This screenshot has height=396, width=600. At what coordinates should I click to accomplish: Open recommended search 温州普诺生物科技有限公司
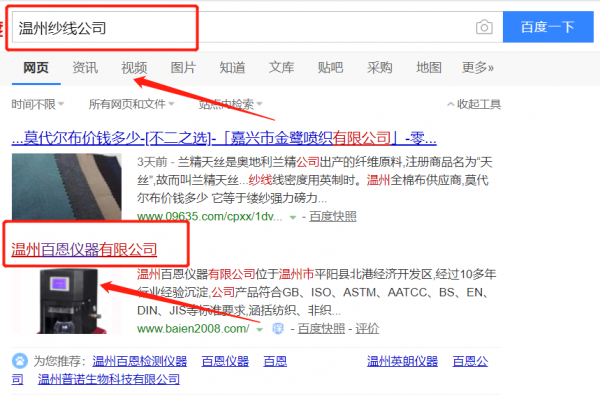click(109, 379)
